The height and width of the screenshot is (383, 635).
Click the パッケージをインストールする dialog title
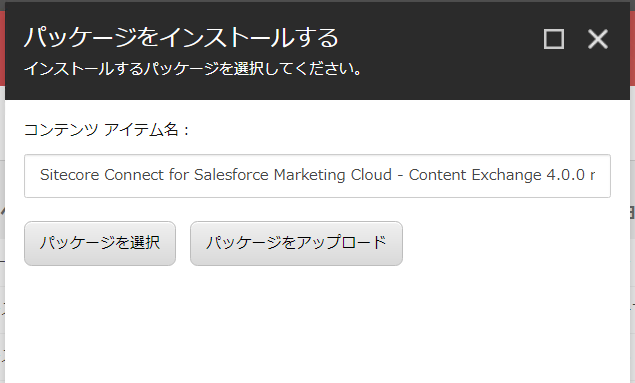181,38
